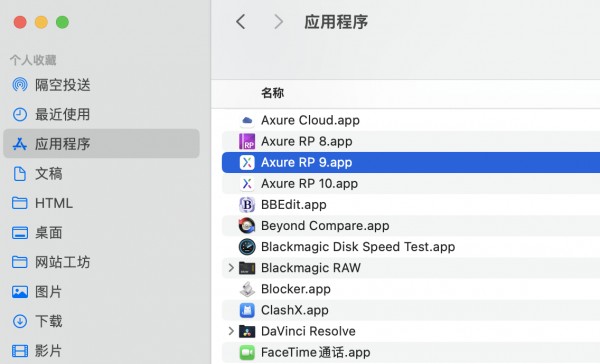Open the HTML folder in sidebar
Image resolution: width=600 pixels, height=364 pixels.
(x=42, y=203)
